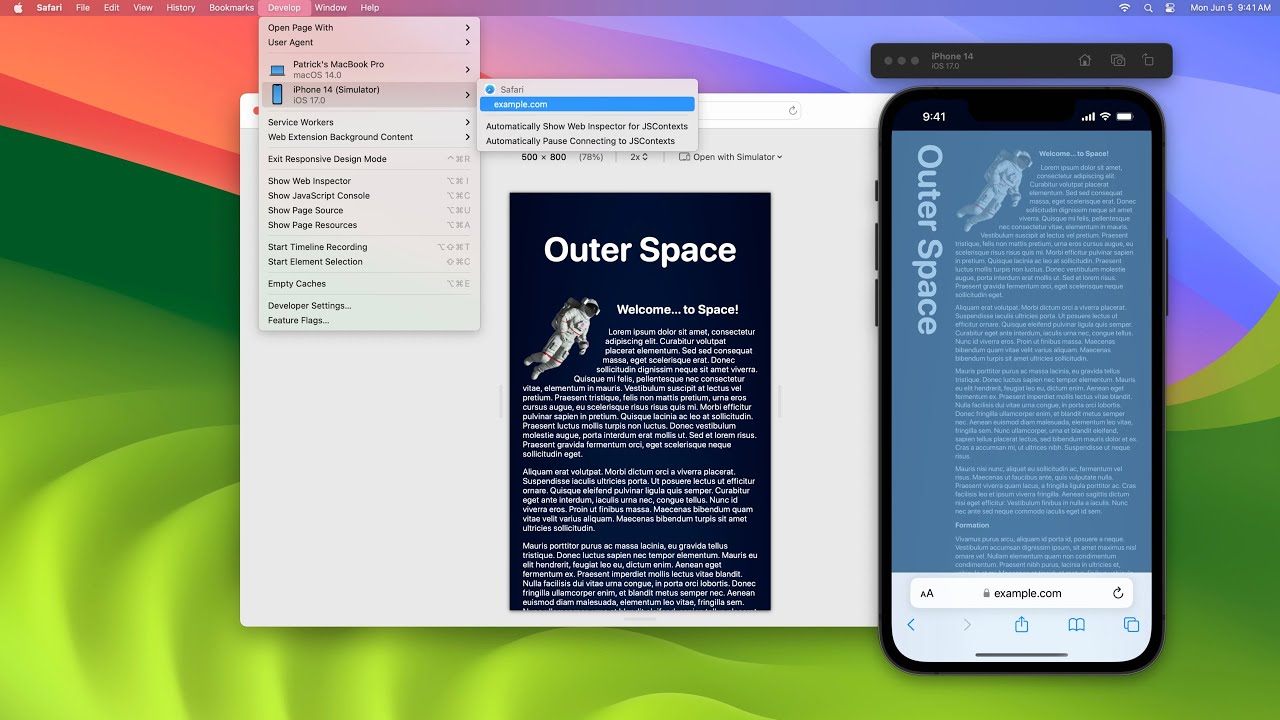Tap example.com address field on iPhone
1280x720 pixels.
click(1021, 593)
